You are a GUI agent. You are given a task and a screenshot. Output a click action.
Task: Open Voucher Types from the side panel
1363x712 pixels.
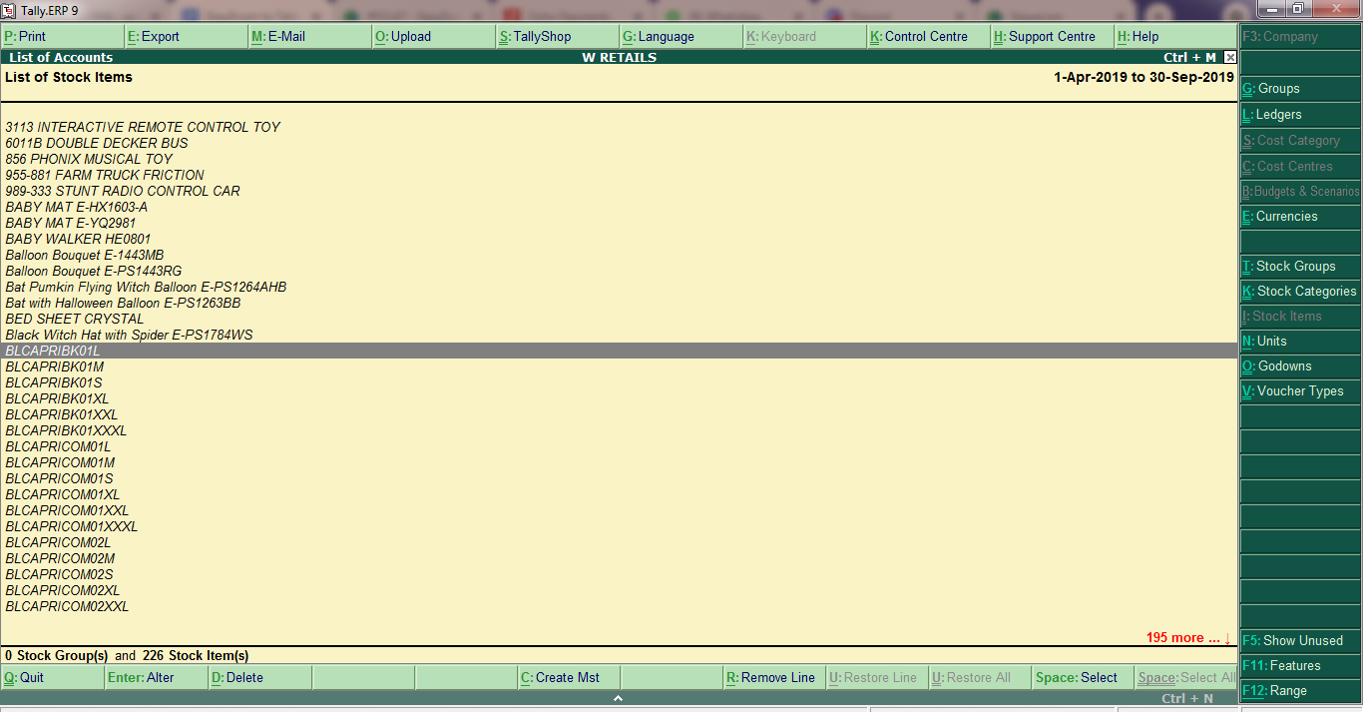coord(1300,391)
